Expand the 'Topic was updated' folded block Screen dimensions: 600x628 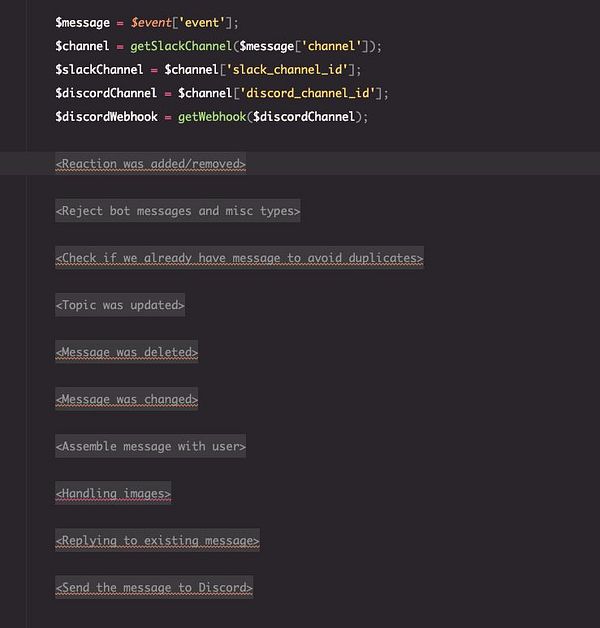120,305
